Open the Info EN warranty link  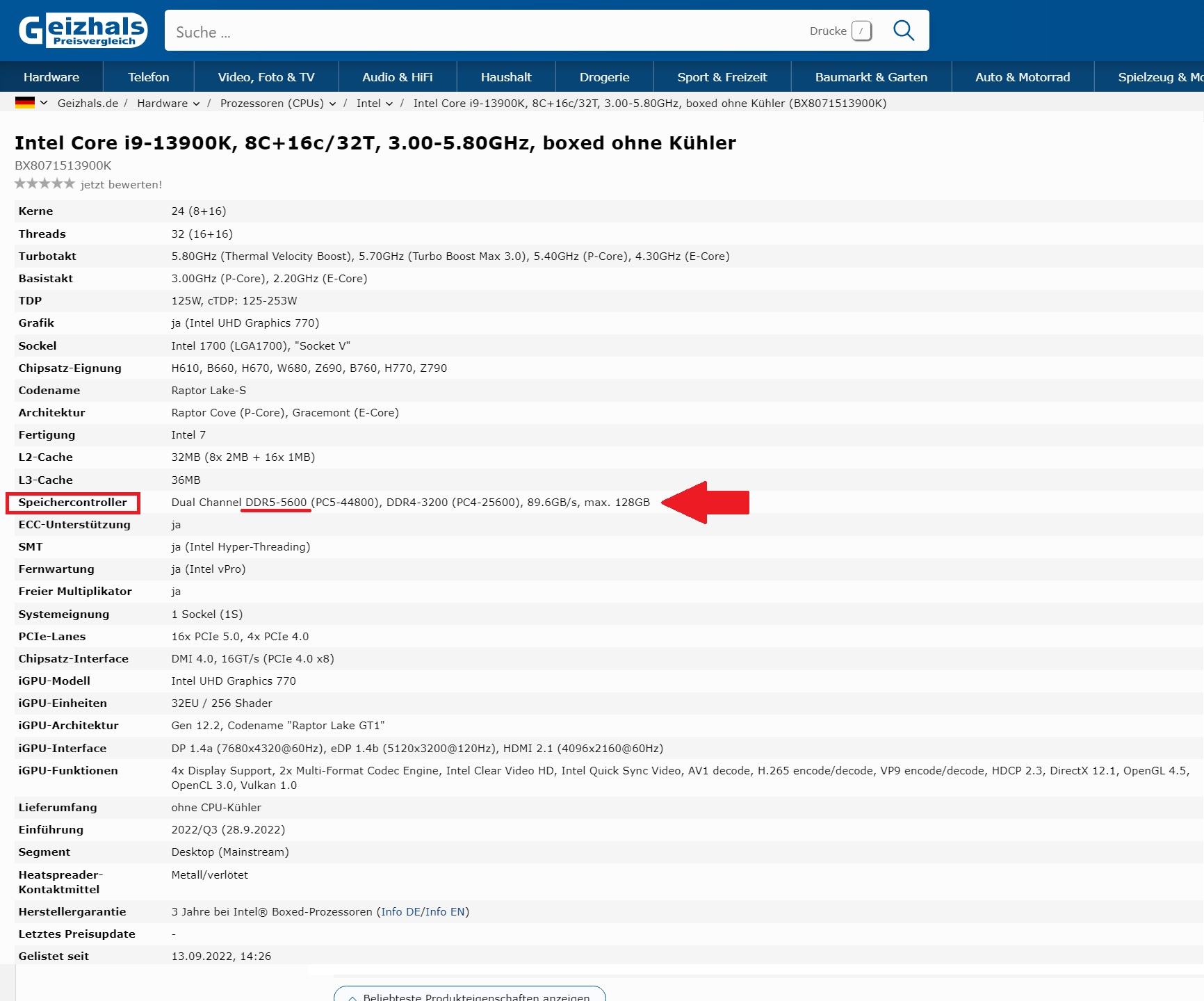click(446, 911)
